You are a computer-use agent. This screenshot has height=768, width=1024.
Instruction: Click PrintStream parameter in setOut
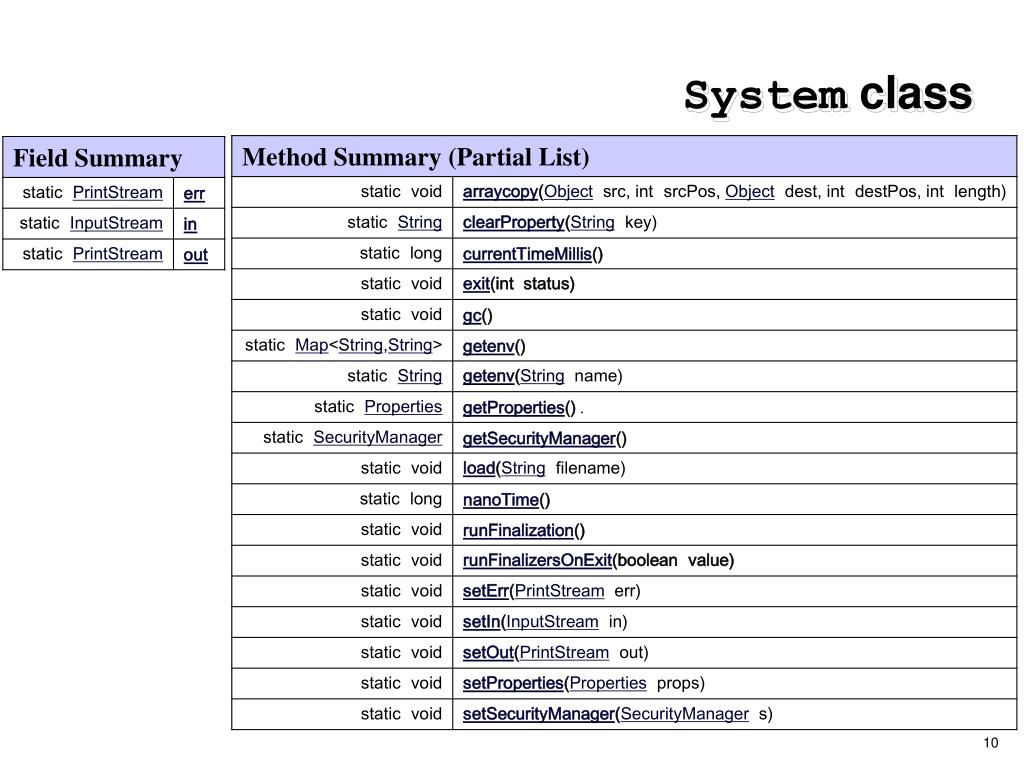(564, 652)
